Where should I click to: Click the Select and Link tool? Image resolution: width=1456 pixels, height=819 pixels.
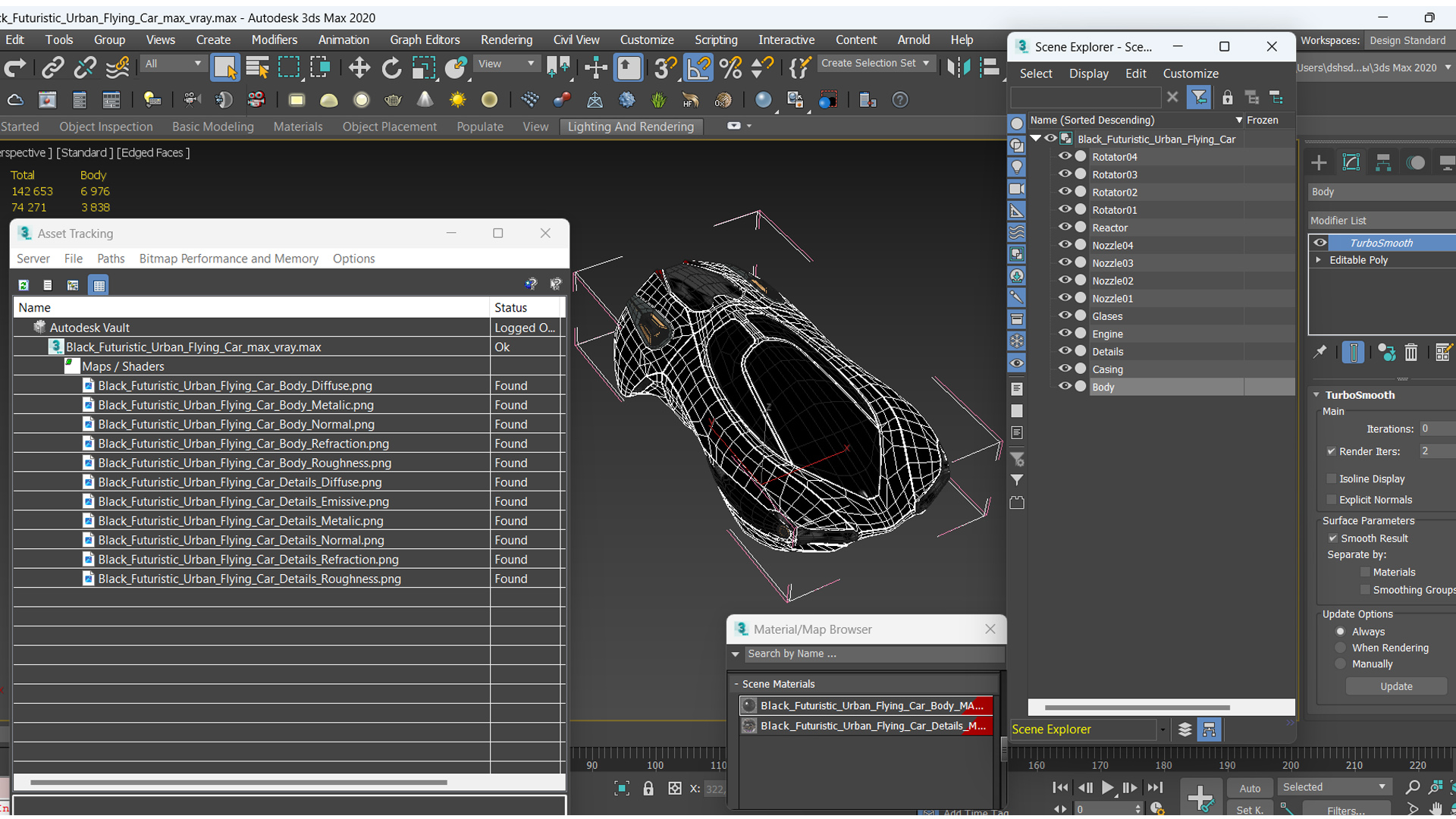point(54,67)
